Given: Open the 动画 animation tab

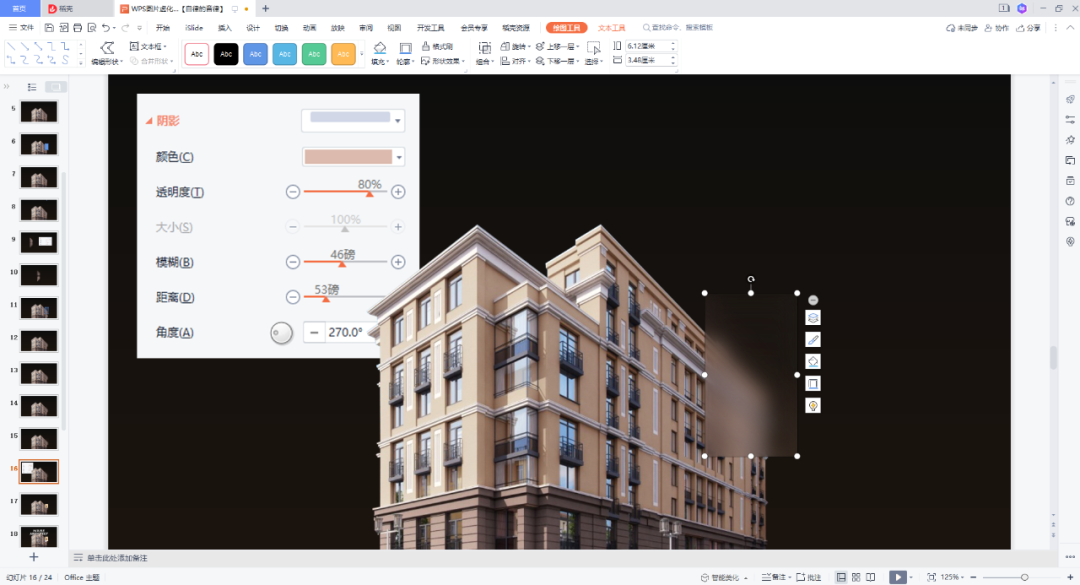Looking at the screenshot, I should pyautogui.click(x=309, y=28).
